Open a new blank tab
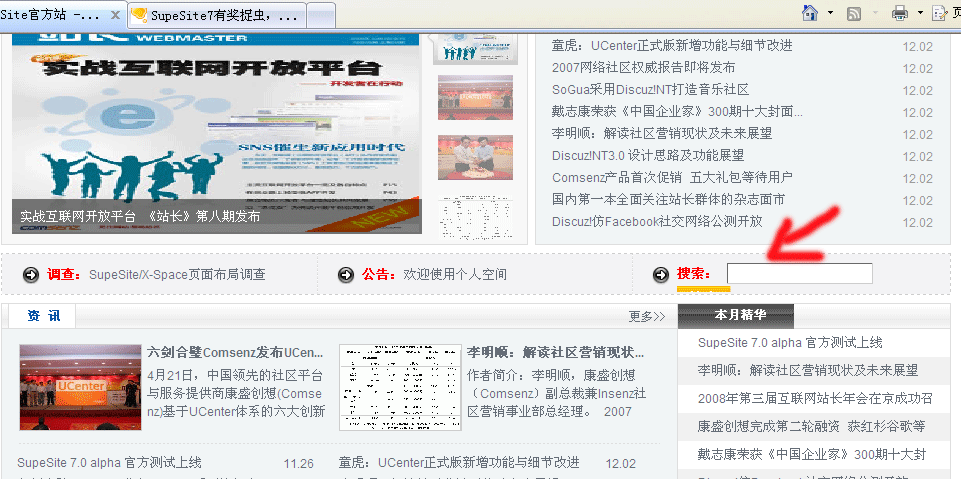961x479 pixels. tap(321, 15)
